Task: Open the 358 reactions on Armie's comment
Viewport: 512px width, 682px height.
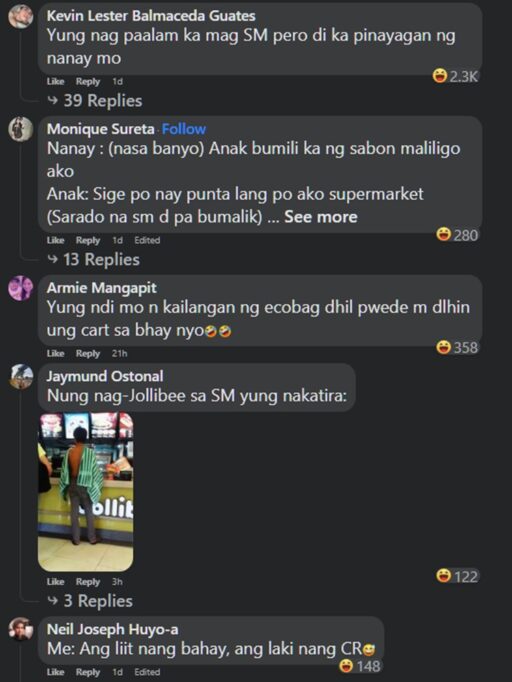Action: point(457,347)
